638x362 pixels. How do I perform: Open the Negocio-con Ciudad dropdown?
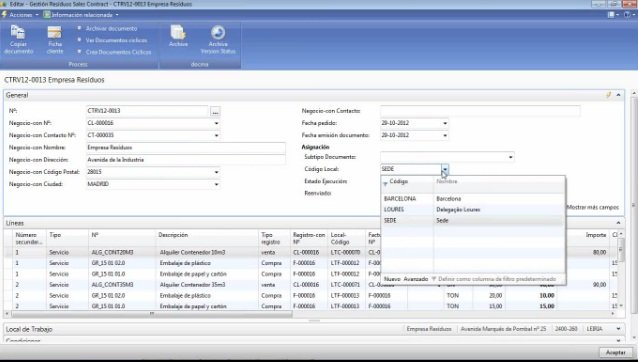[216, 184]
